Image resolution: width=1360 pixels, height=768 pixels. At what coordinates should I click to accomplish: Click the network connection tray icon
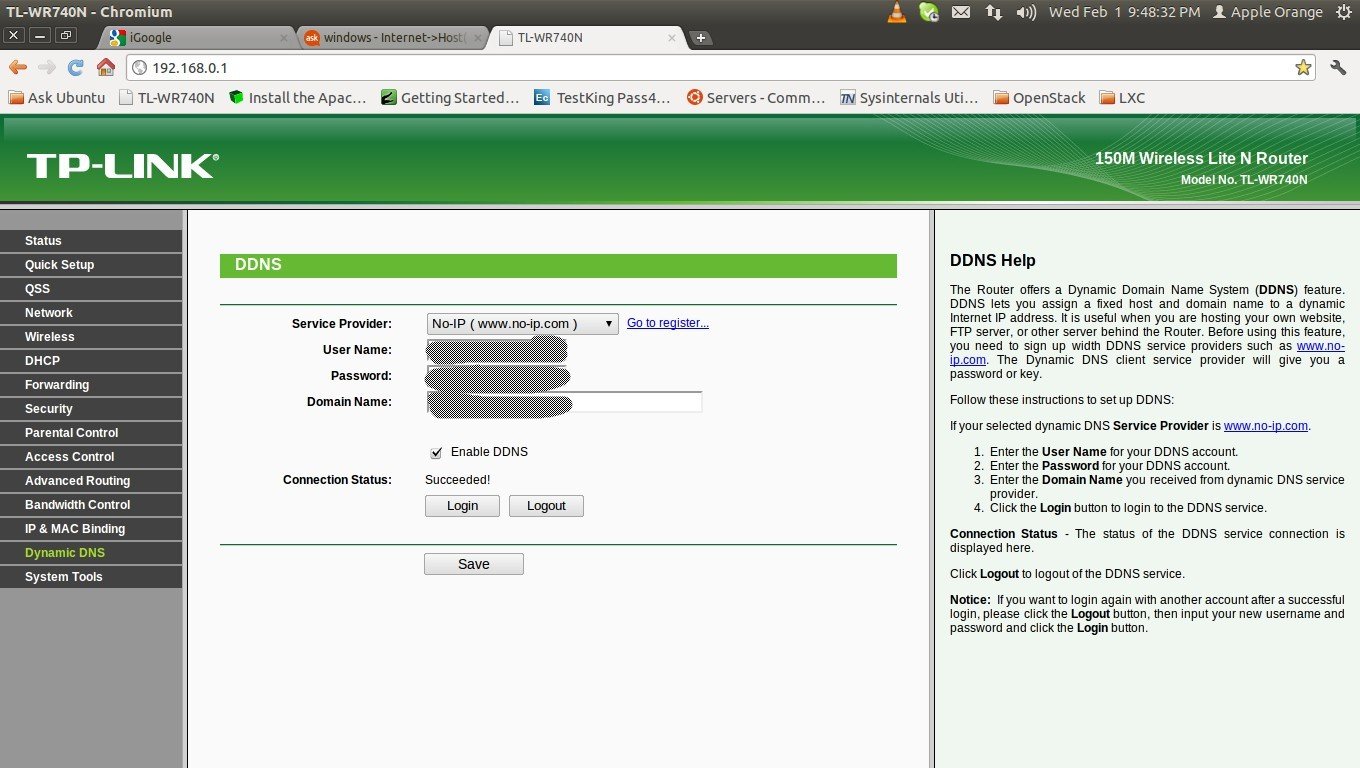click(x=993, y=12)
